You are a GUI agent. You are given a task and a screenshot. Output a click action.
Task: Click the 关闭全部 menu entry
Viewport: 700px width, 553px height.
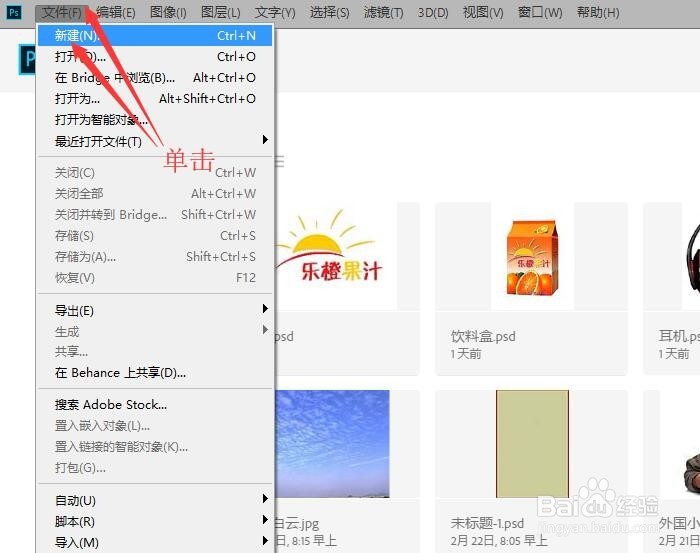point(155,194)
